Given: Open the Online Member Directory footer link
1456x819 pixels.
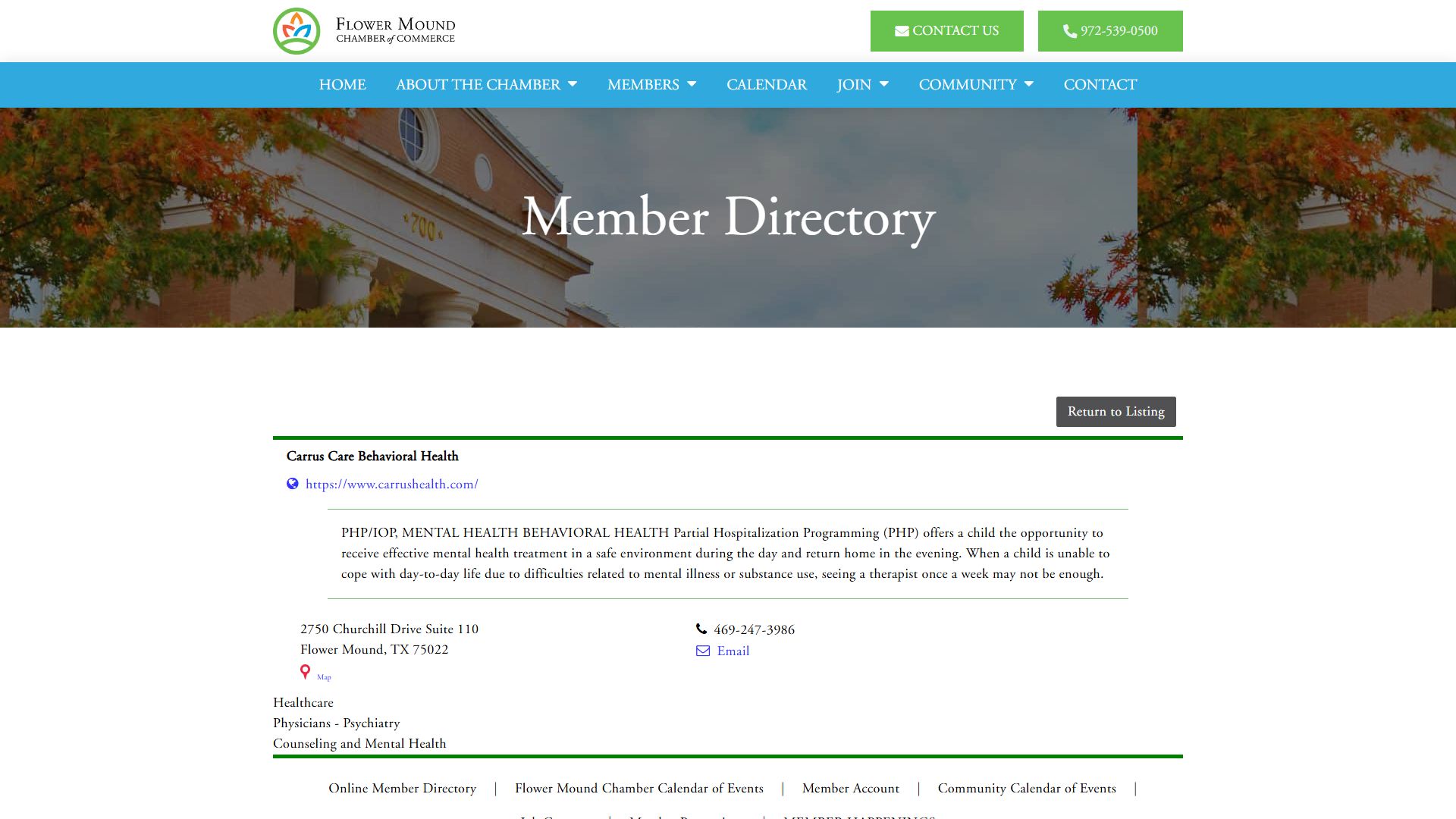Looking at the screenshot, I should [x=403, y=789].
